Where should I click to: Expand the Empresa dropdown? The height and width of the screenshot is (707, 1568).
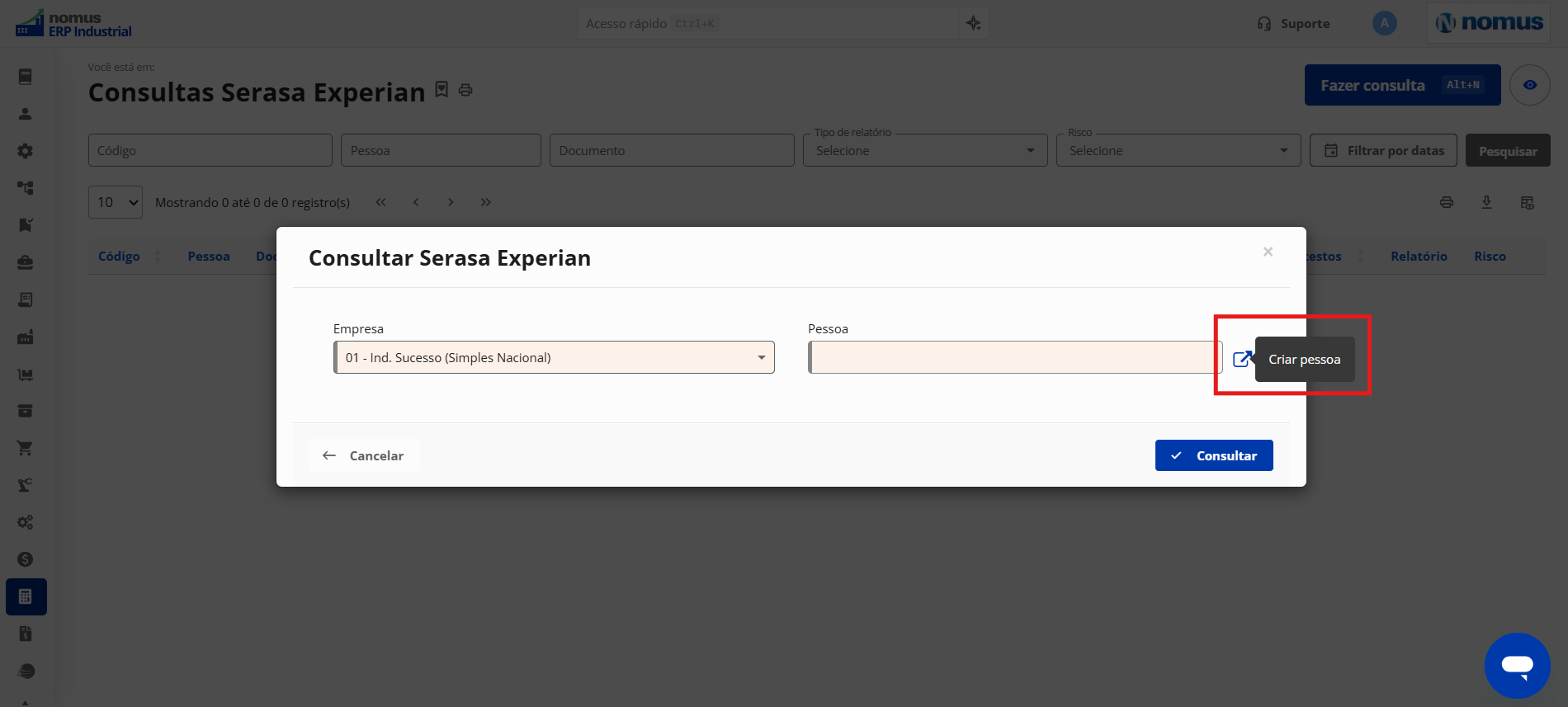[x=554, y=357]
